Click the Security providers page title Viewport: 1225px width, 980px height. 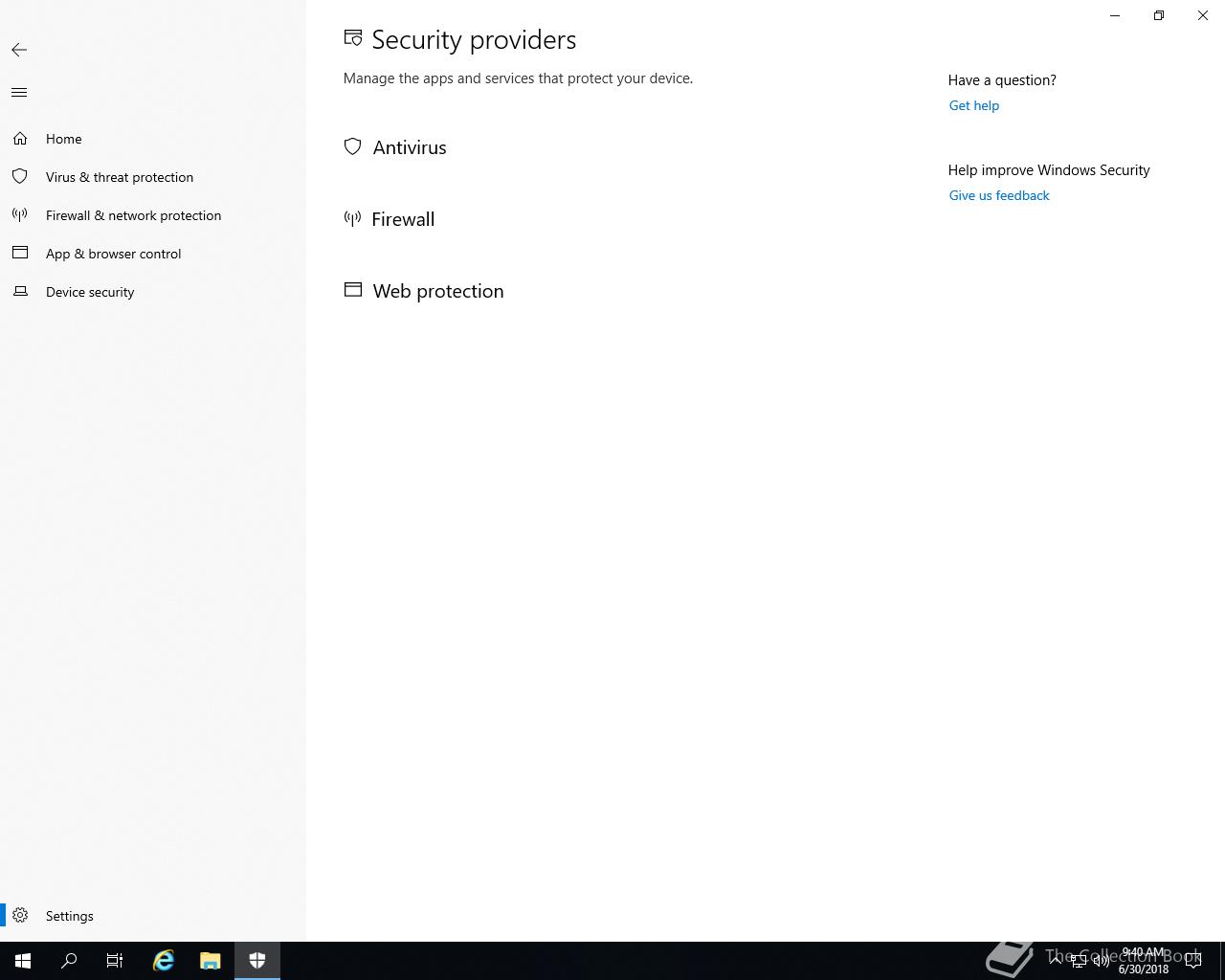tap(474, 39)
